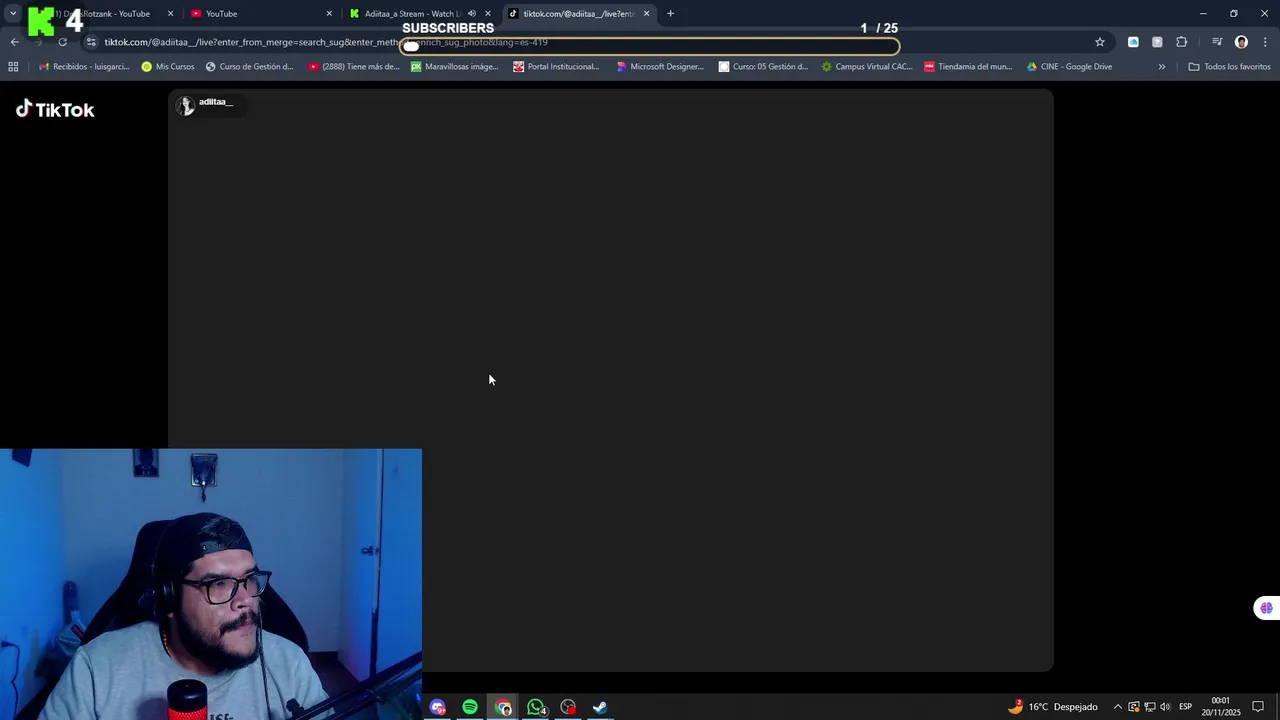Open Campus Virtual CAC bookmark

click(x=867, y=67)
